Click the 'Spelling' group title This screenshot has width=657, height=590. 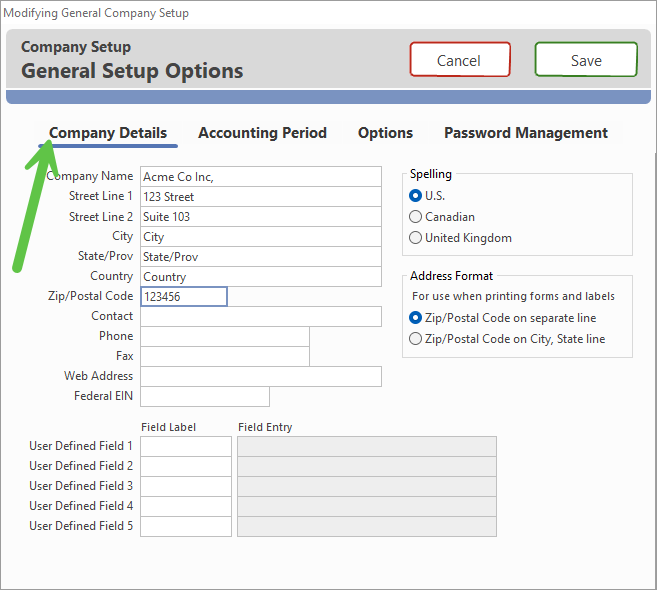coord(431,174)
